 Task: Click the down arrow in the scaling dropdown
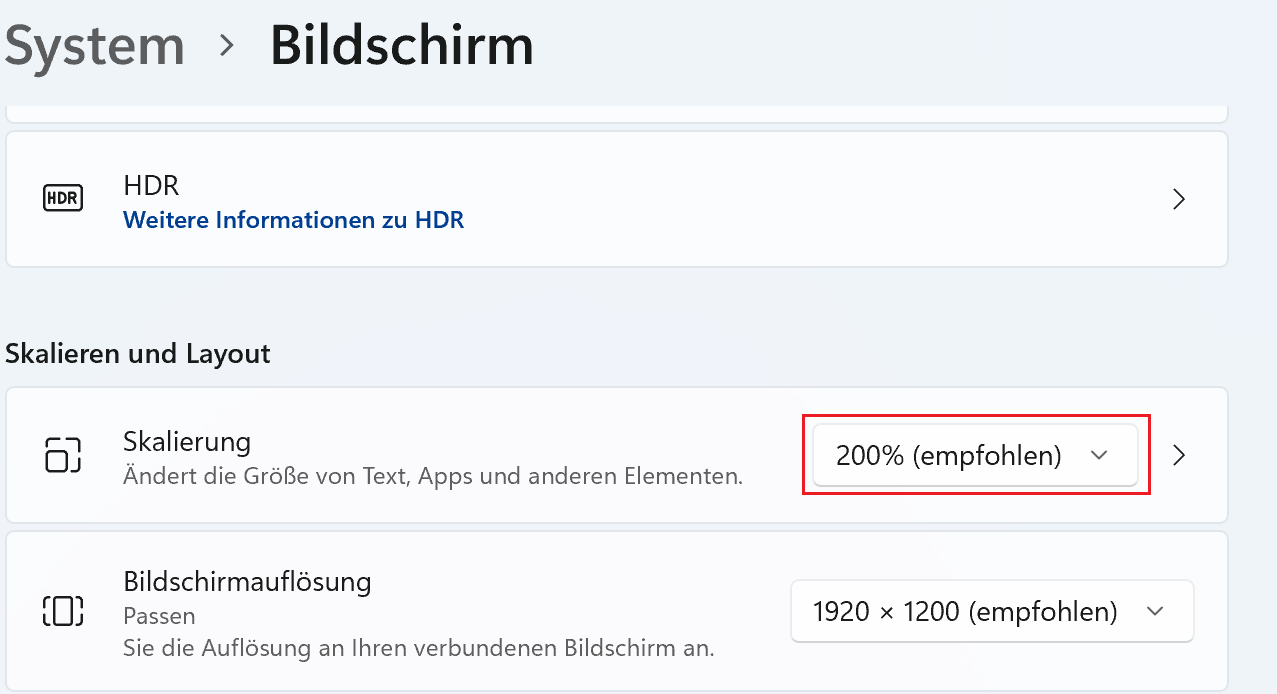point(1099,455)
